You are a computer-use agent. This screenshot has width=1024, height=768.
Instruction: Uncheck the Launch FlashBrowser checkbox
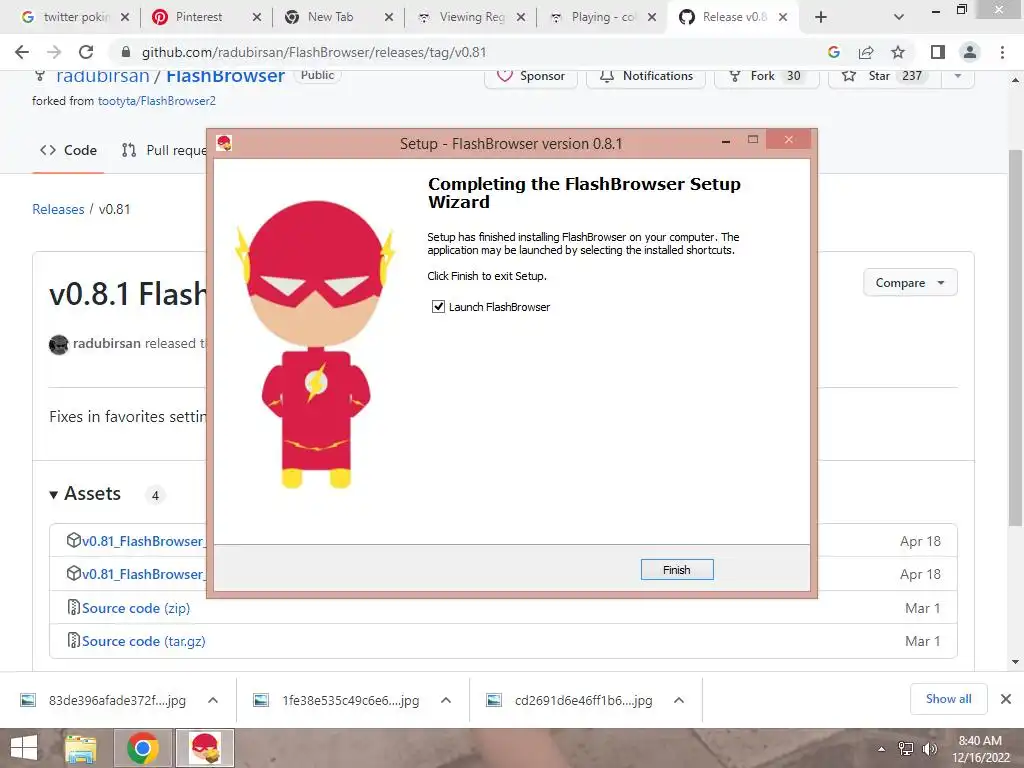coord(438,306)
